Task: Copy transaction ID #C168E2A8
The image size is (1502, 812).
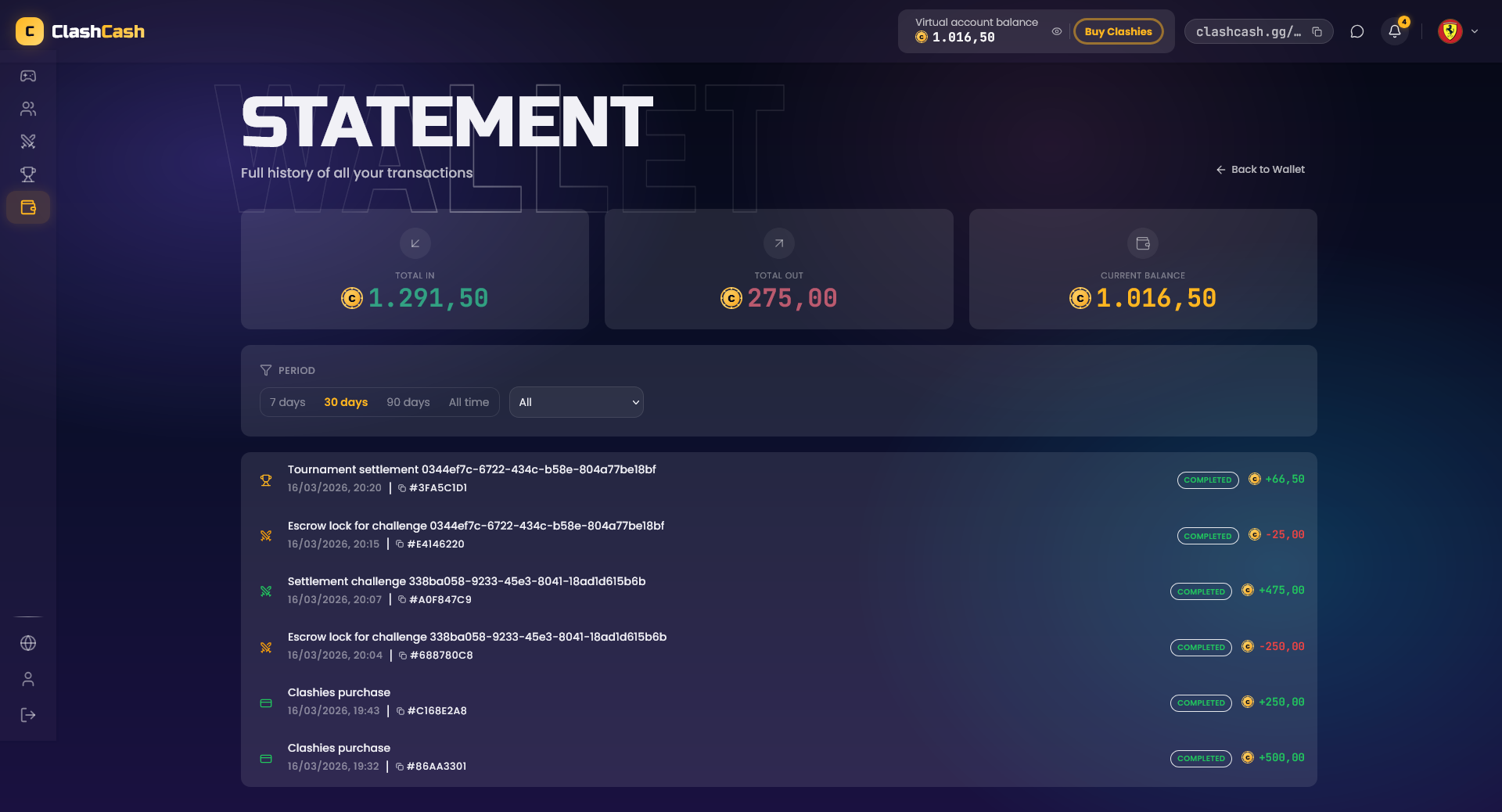Action: [x=401, y=711]
